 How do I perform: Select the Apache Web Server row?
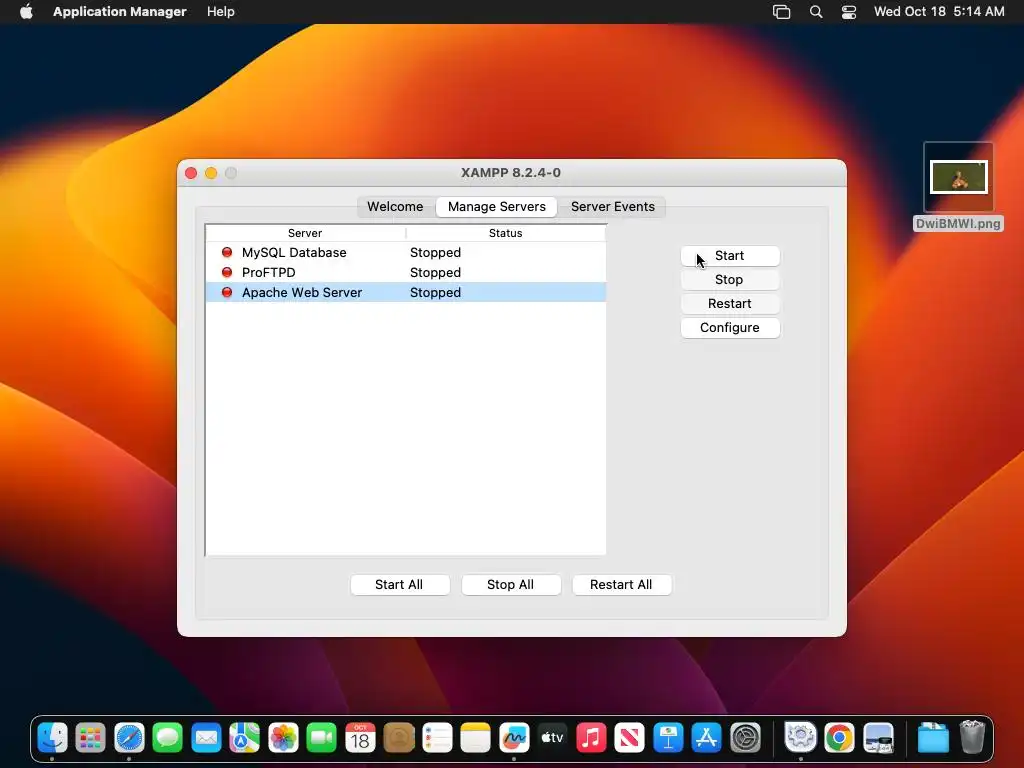(406, 293)
